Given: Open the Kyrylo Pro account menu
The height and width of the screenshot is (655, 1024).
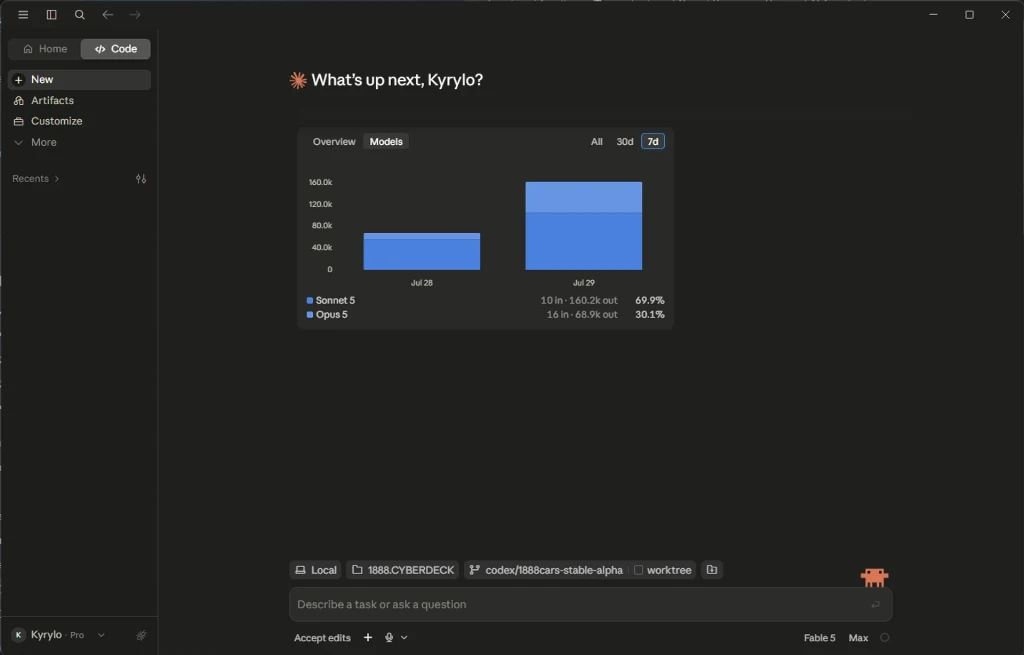Looking at the screenshot, I should [59, 635].
